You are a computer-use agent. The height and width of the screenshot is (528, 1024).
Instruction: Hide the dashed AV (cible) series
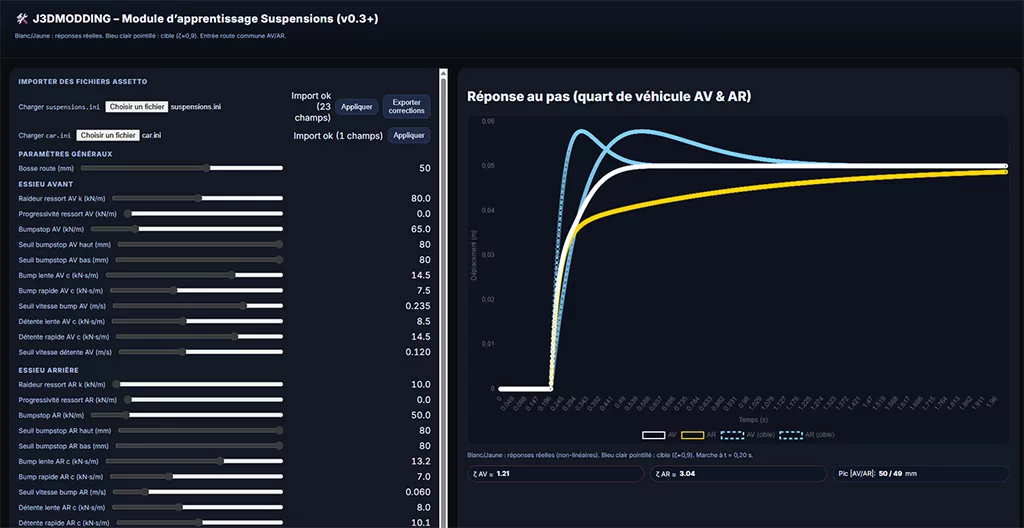[x=733, y=435]
